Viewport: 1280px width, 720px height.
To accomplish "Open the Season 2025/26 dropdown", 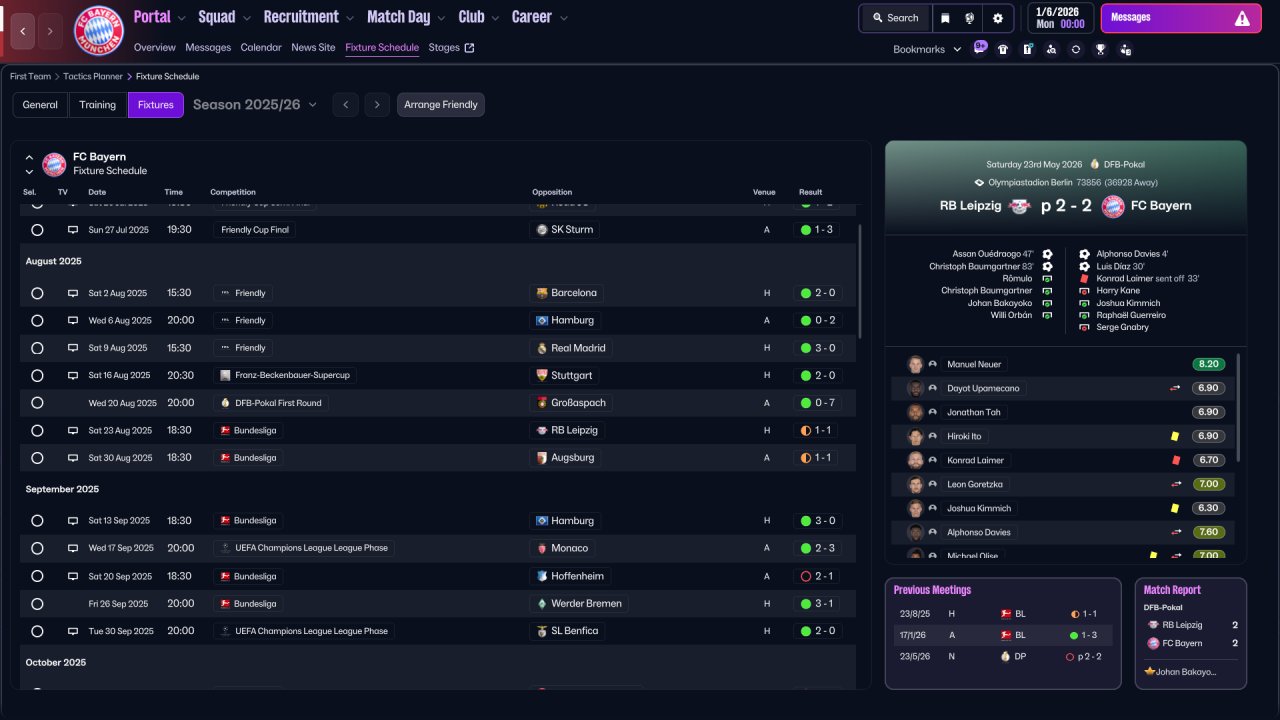I will pos(255,105).
